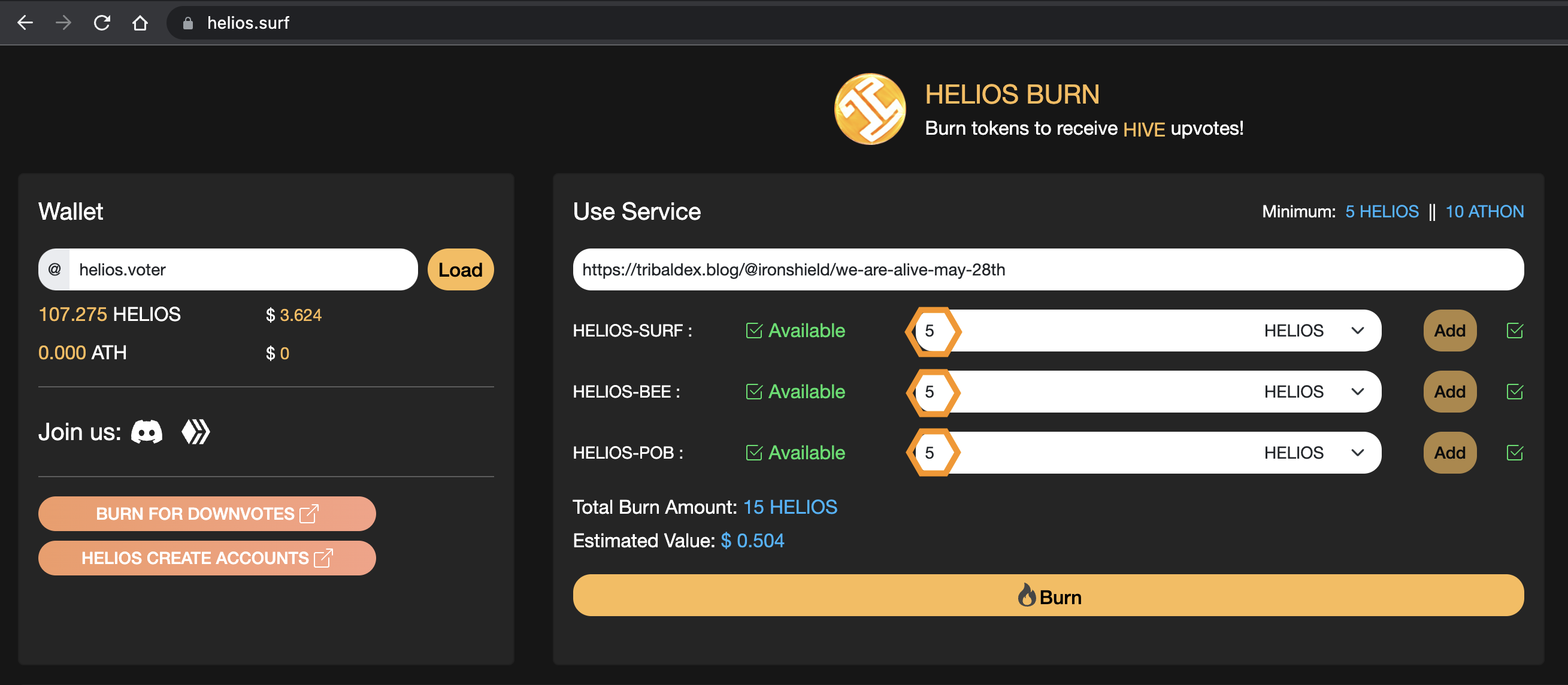This screenshot has height=685, width=1568.
Task: Click the Burn button
Action: [1048, 595]
